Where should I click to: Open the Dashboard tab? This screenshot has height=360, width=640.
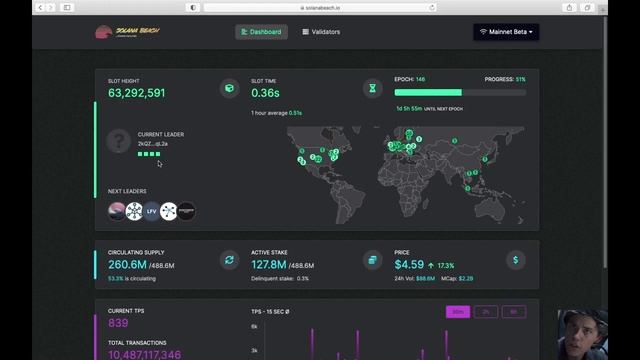261,32
